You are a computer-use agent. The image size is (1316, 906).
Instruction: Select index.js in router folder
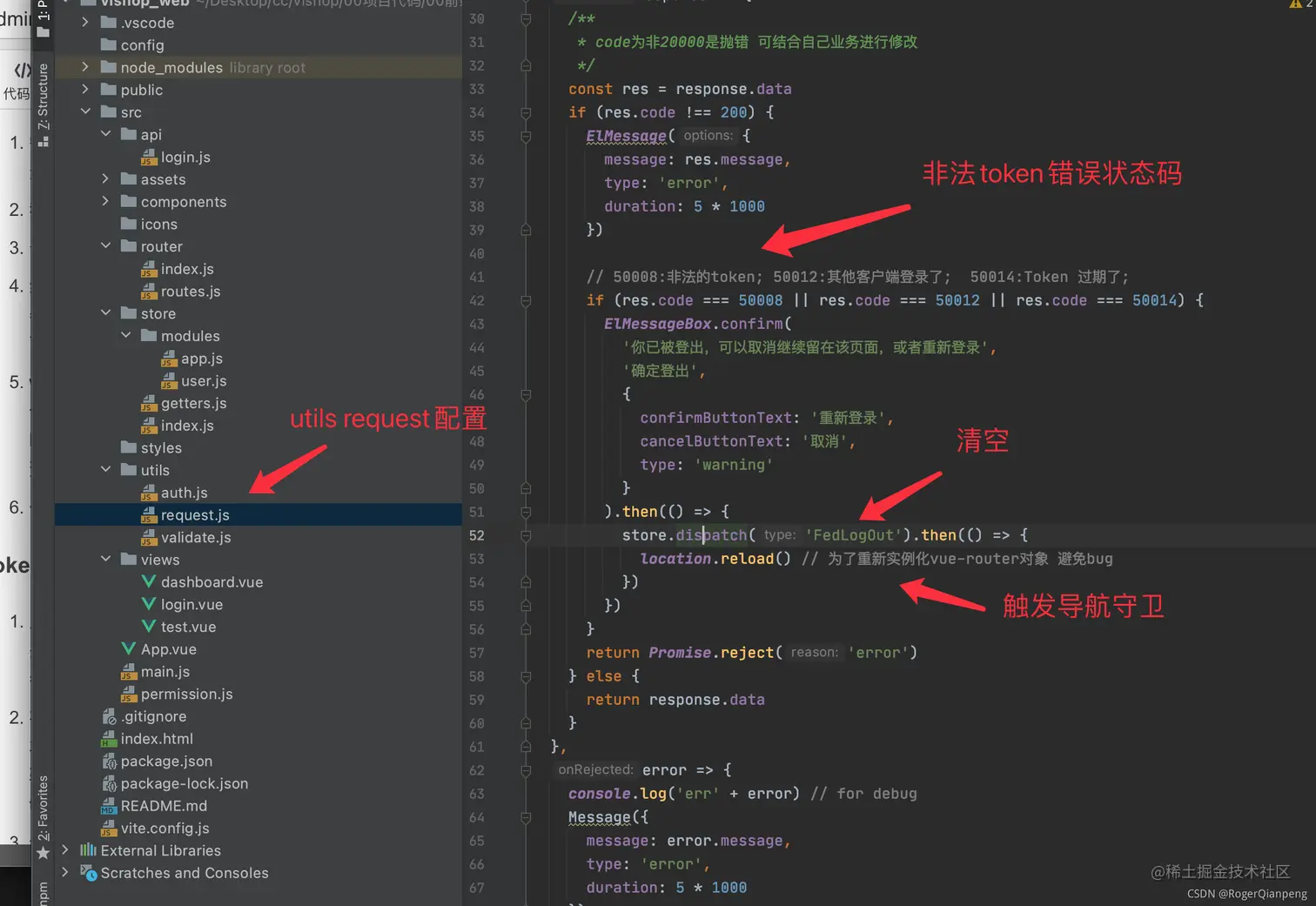[x=178, y=269]
